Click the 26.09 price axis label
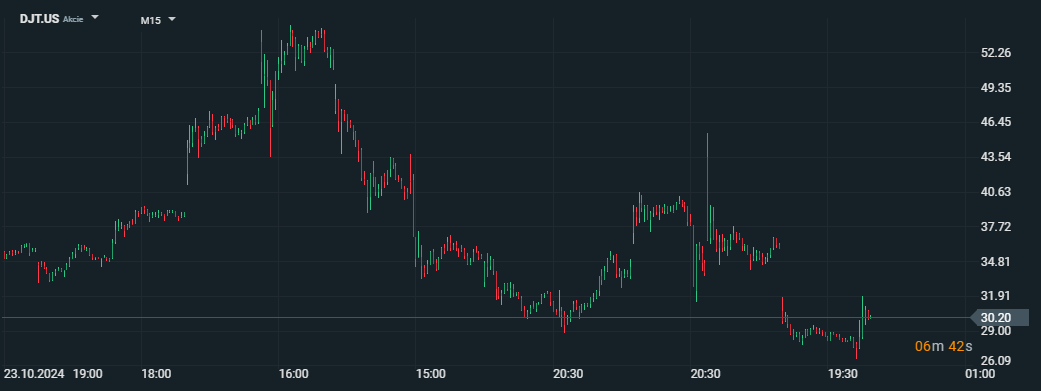 [x=995, y=360]
